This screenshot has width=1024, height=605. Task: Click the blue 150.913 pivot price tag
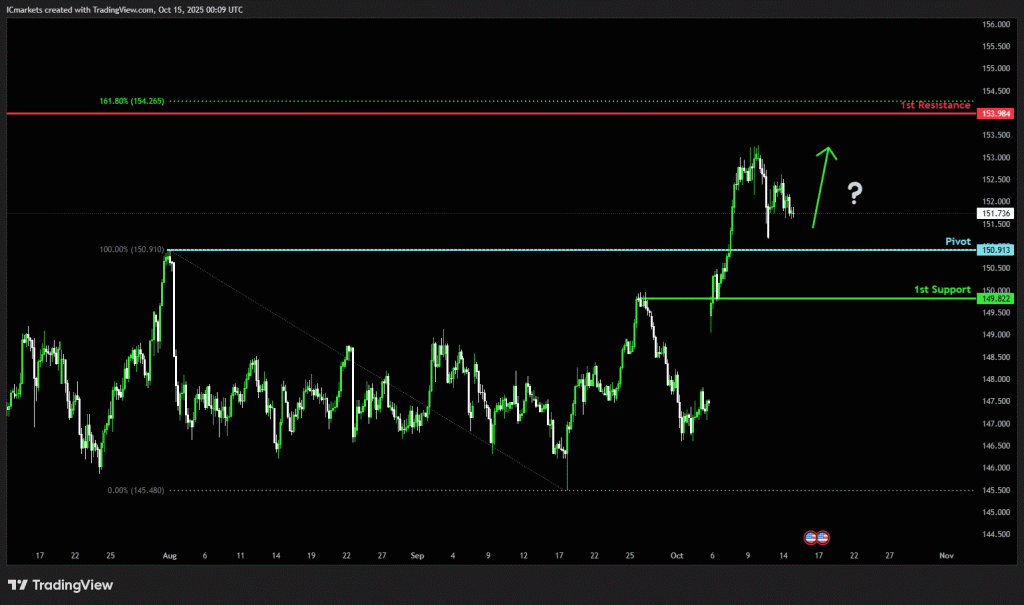997,250
